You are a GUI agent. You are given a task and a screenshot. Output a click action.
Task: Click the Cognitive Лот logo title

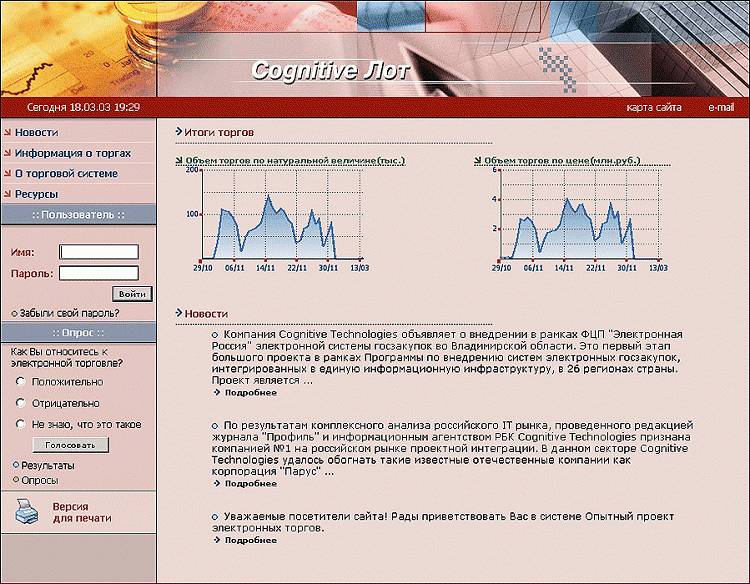coord(330,71)
